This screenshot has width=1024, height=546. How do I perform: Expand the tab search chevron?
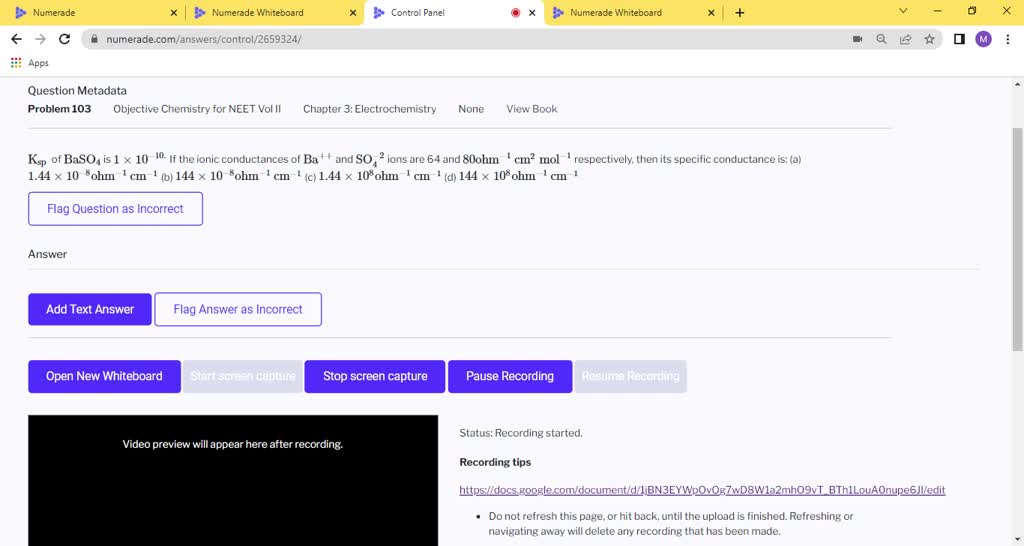pos(903,12)
